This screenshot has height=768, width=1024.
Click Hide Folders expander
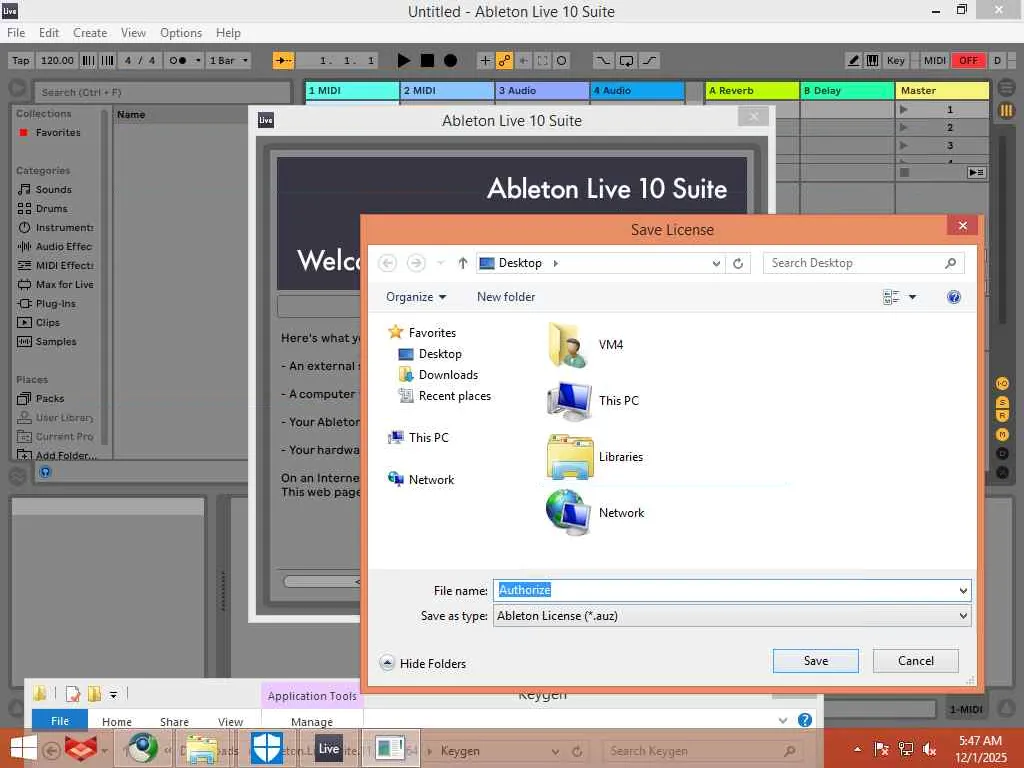pyautogui.click(x=423, y=664)
